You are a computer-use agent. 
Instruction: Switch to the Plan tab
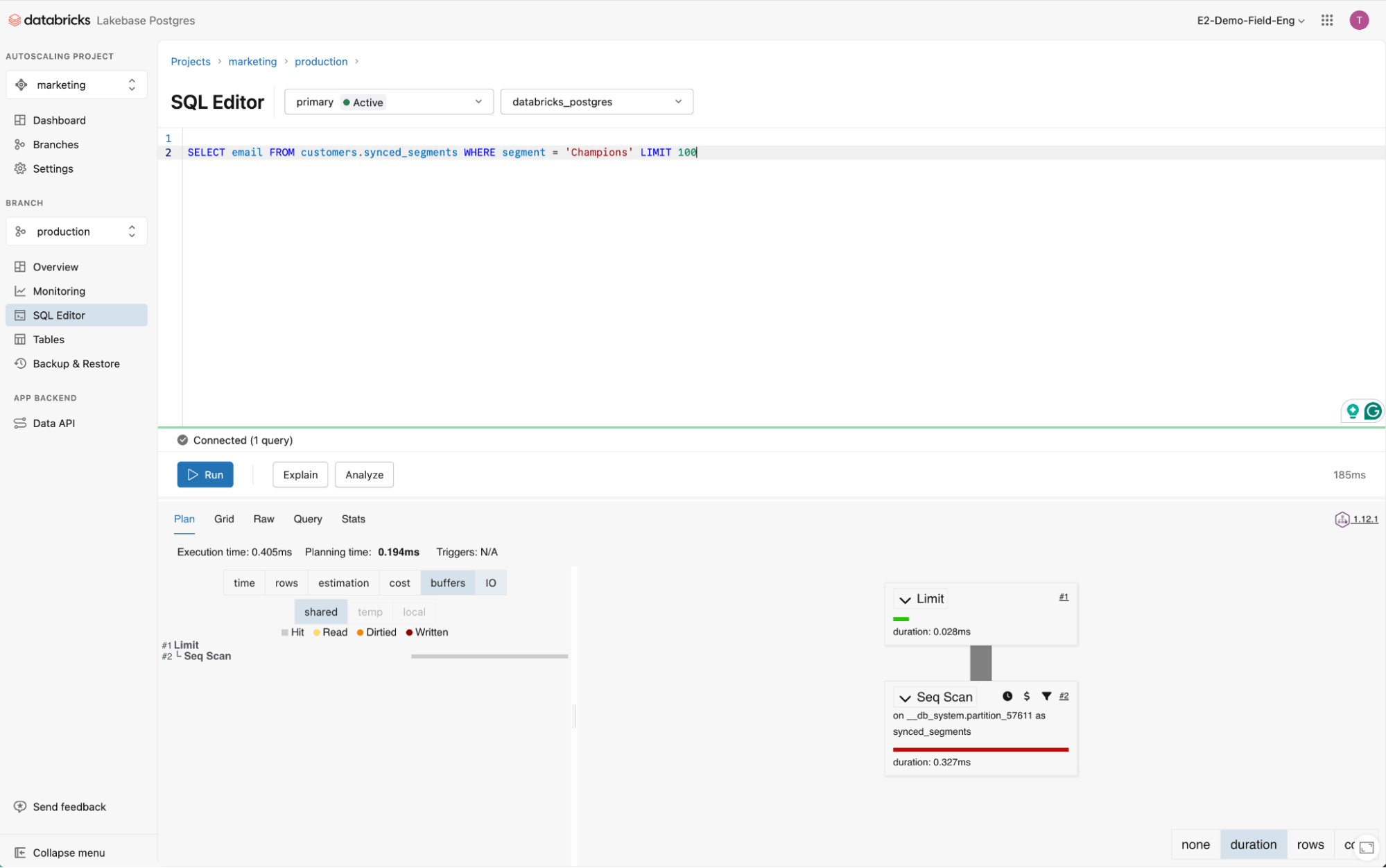pyautogui.click(x=184, y=519)
